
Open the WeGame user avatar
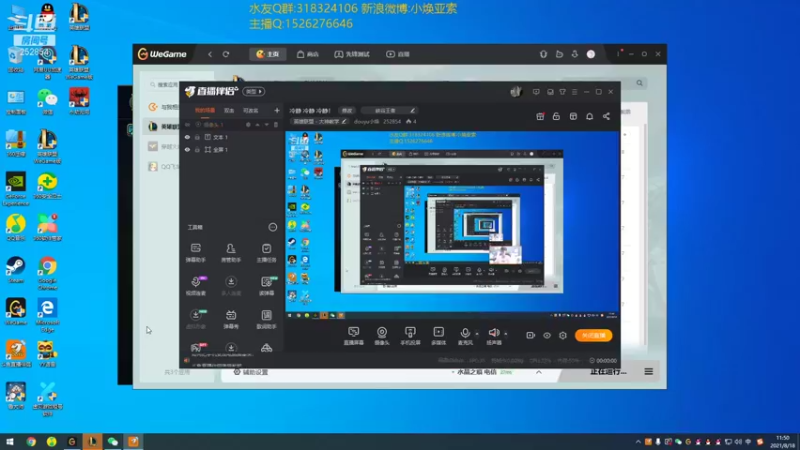click(x=591, y=54)
